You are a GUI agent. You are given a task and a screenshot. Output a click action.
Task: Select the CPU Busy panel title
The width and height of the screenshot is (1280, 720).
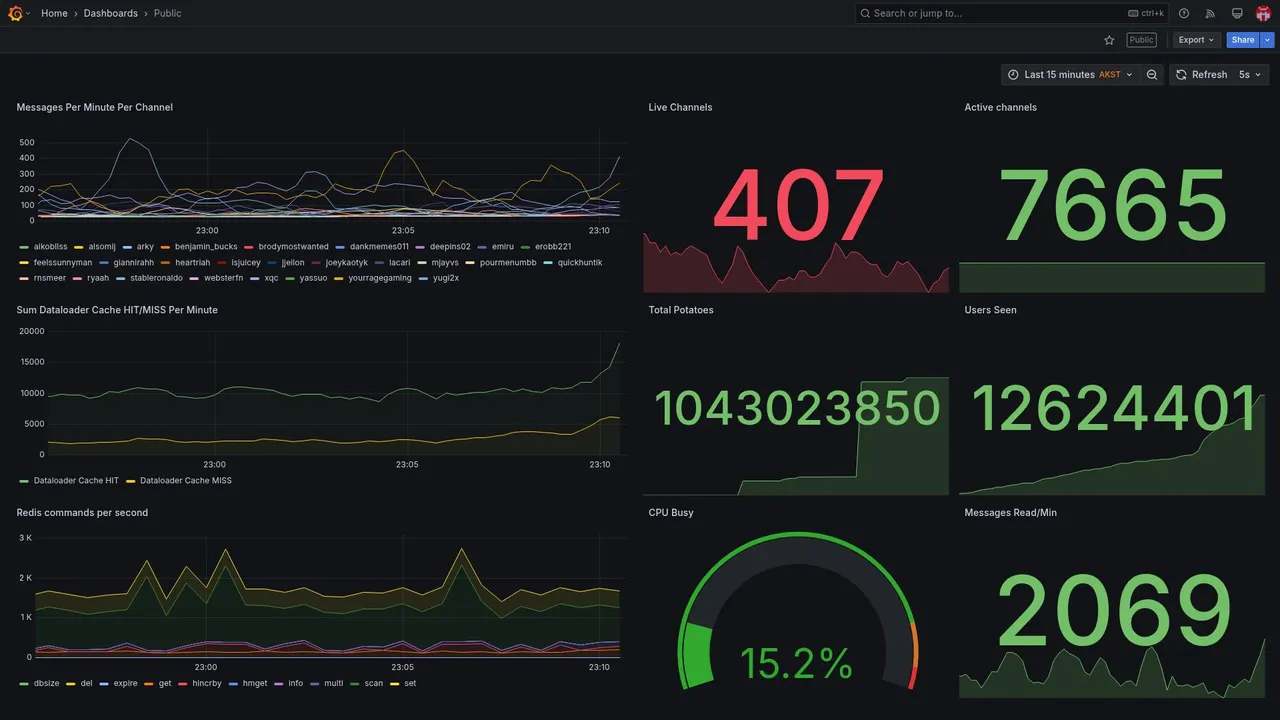(x=671, y=513)
